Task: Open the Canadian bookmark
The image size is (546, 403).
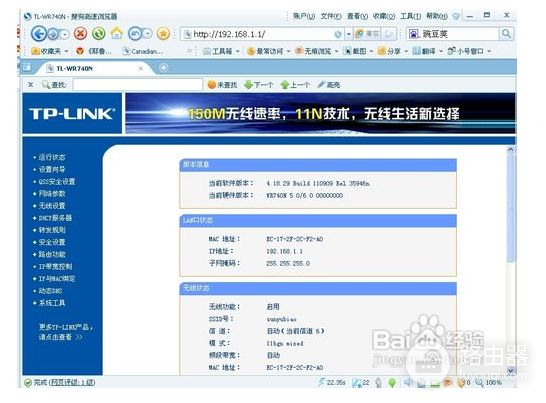Action: (143, 51)
